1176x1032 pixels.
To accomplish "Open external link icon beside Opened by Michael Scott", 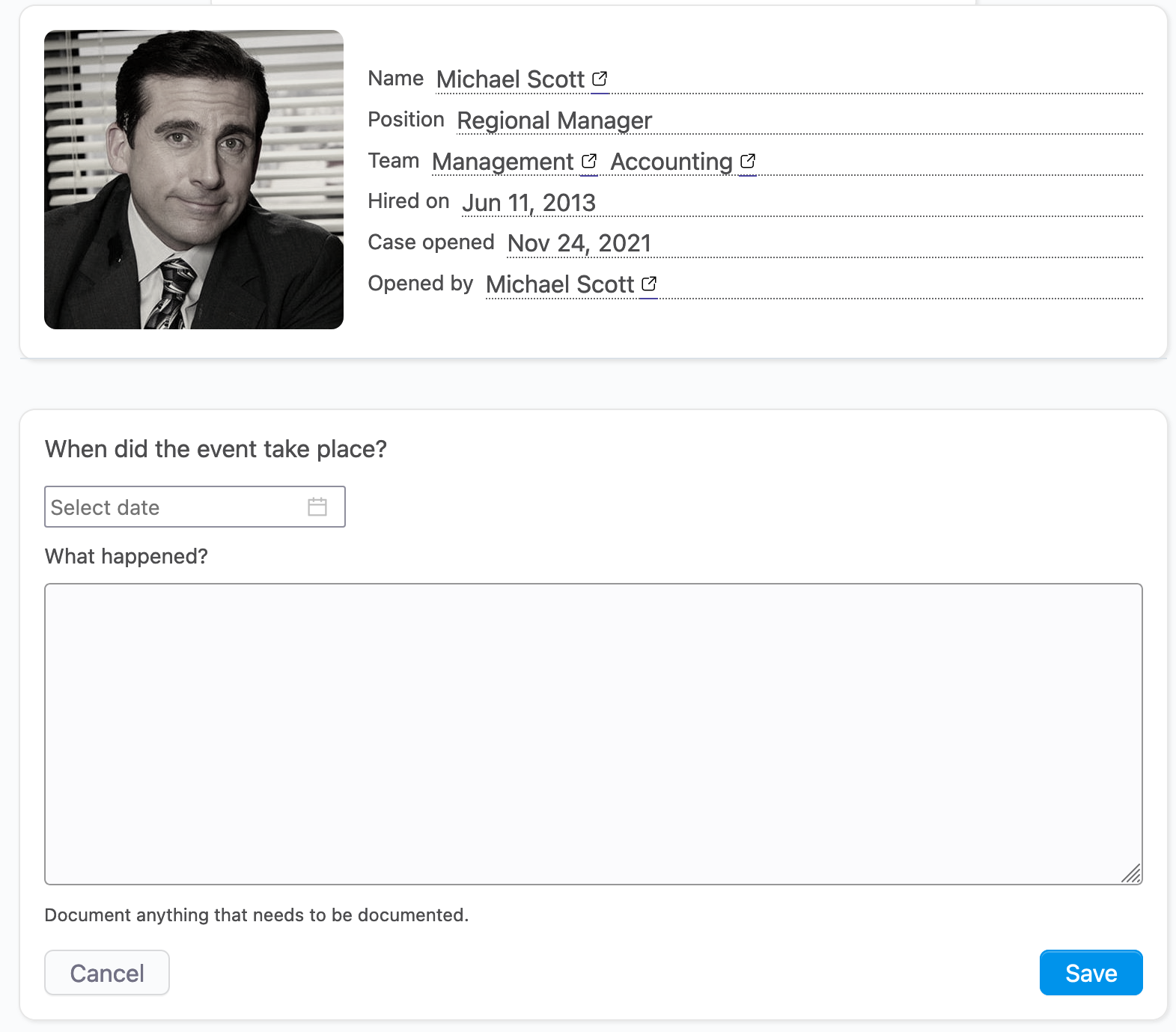I will (x=649, y=284).
